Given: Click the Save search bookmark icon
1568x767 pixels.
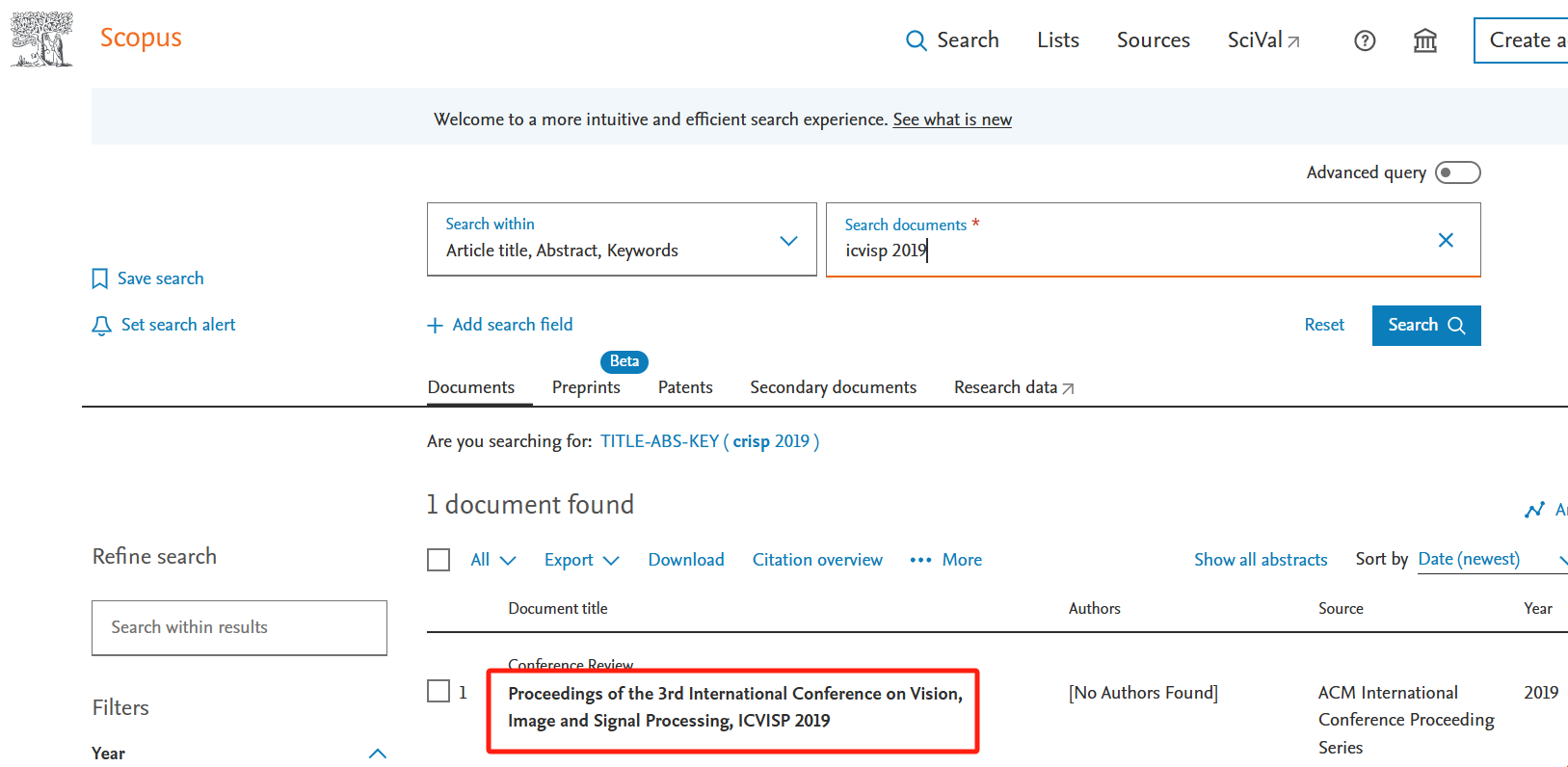Looking at the screenshot, I should (99, 278).
